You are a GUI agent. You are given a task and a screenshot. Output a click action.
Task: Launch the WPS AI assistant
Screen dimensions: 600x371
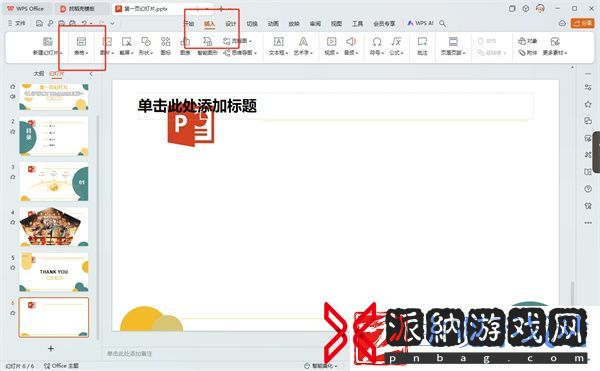pyautogui.click(x=420, y=23)
